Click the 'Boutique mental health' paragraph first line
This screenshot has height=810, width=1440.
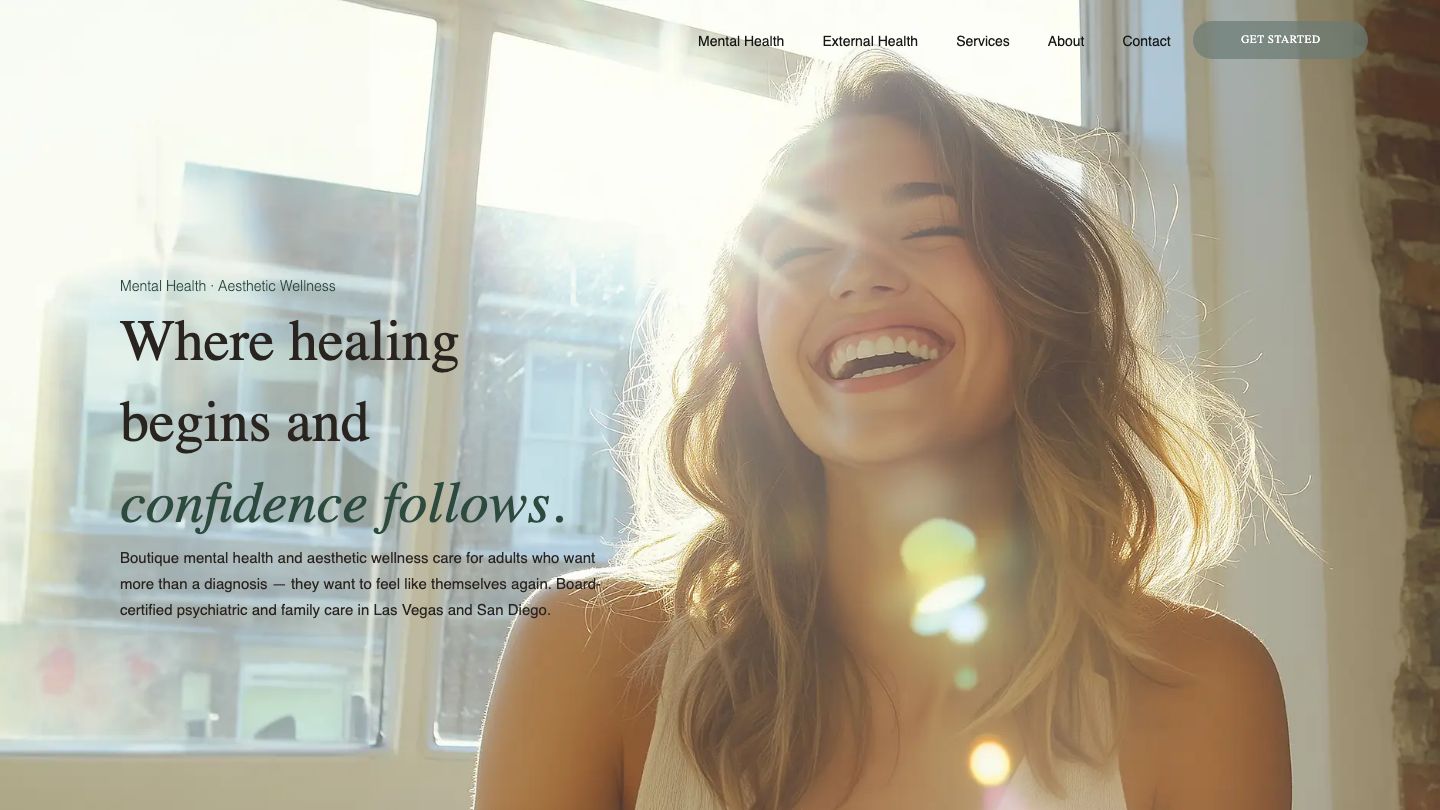pyautogui.click(x=357, y=558)
